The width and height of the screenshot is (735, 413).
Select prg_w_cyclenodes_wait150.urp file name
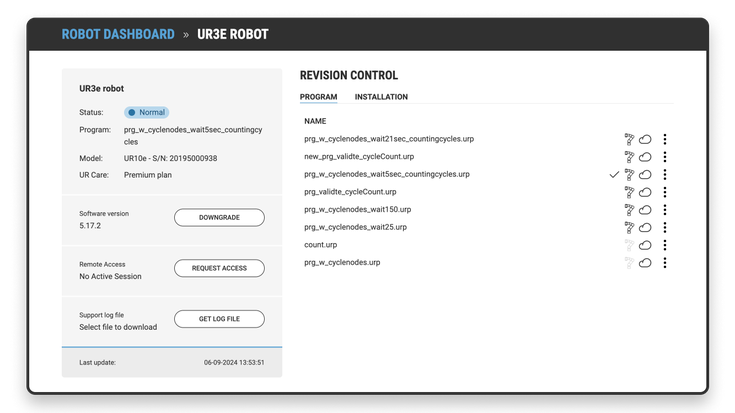(358, 209)
